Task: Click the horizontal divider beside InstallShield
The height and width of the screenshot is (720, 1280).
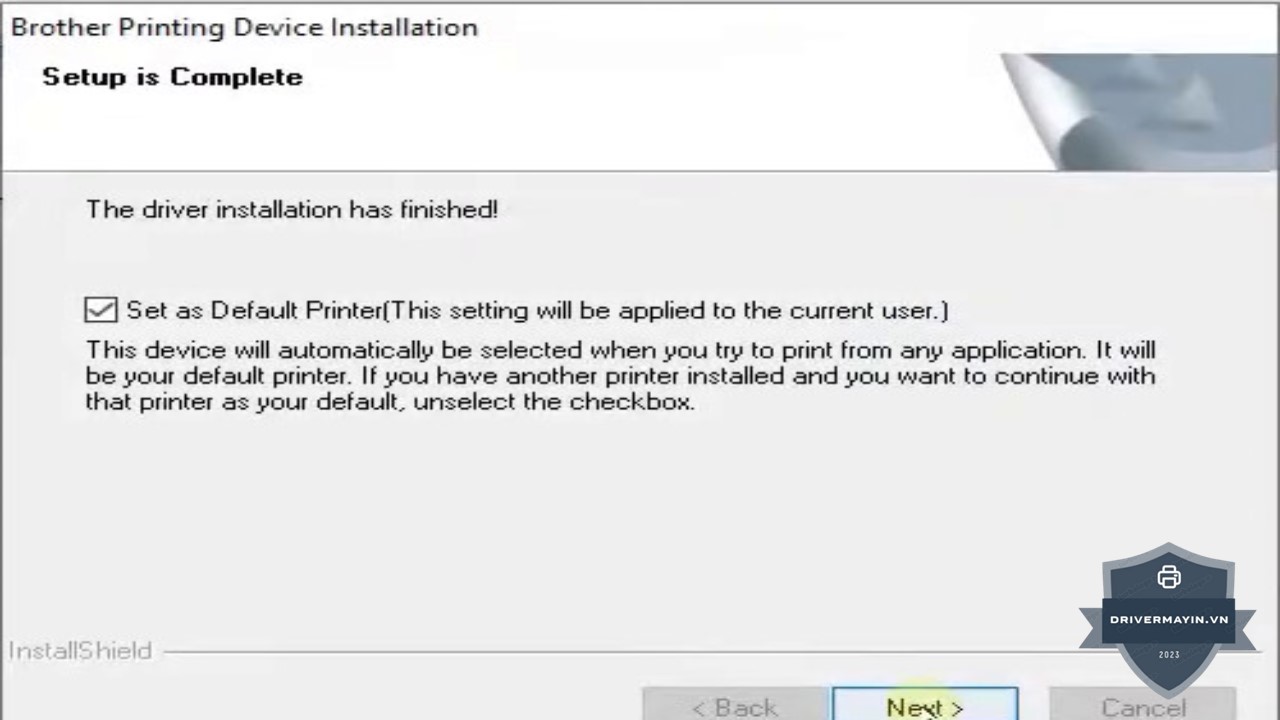Action: [600, 652]
